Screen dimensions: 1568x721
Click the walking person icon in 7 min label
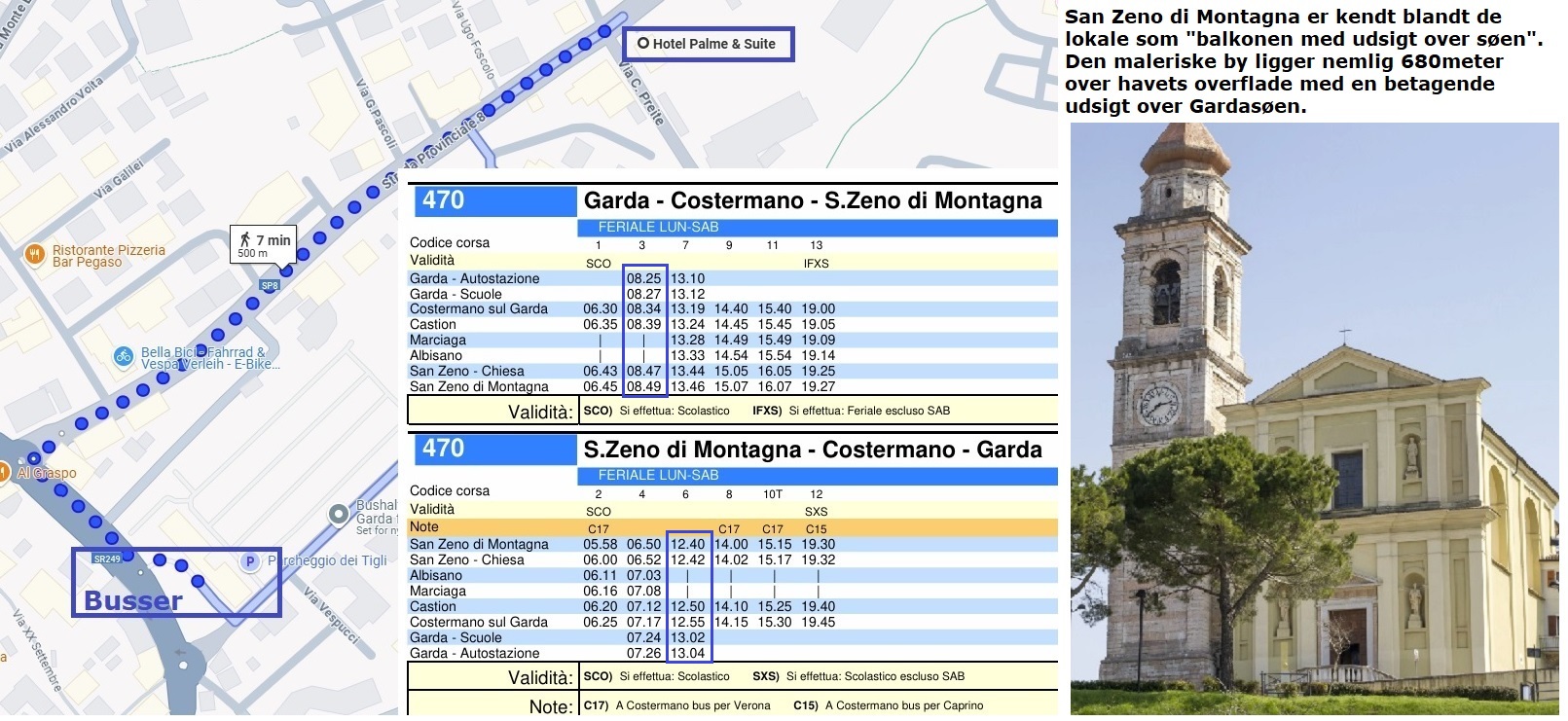click(244, 239)
